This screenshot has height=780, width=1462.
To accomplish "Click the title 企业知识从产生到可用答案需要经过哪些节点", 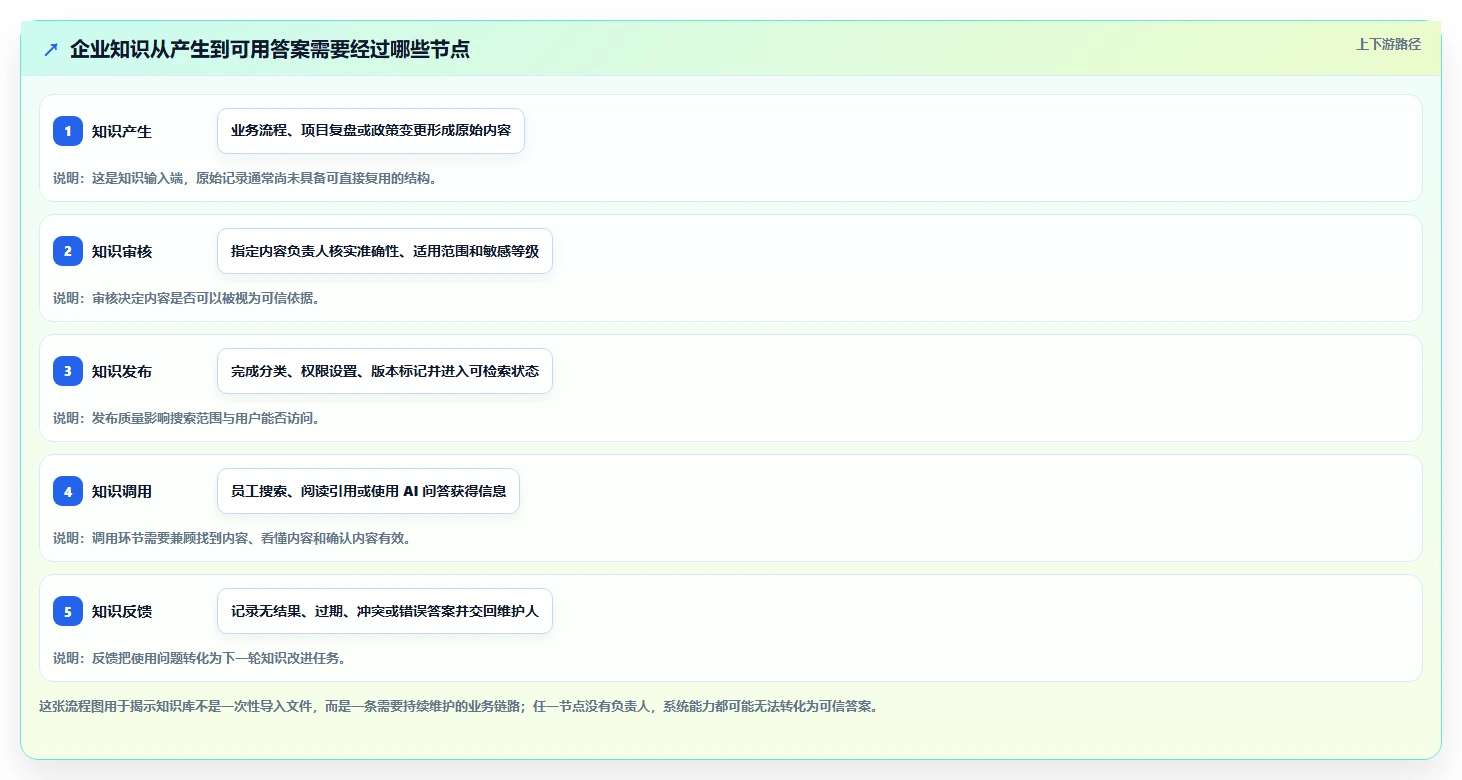I will click(270, 49).
